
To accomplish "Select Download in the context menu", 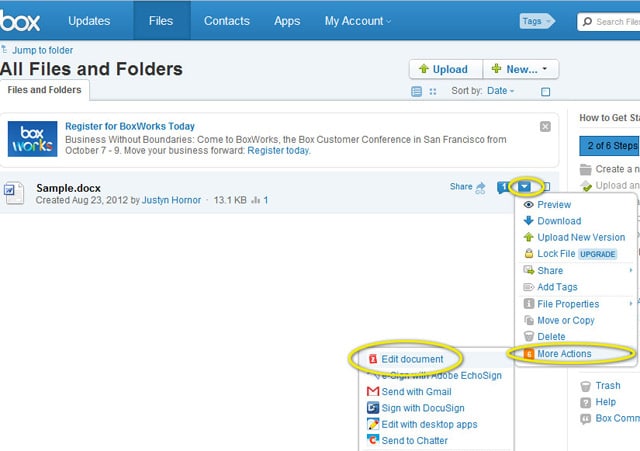I will pyautogui.click(x=558, y=221).
